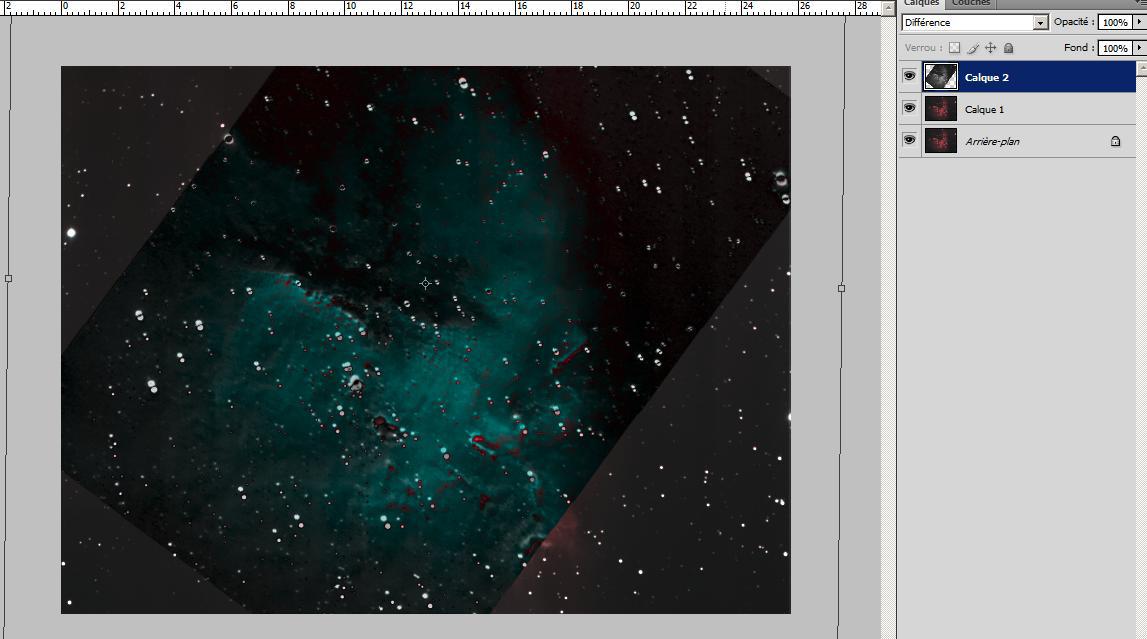The height and width of the screenshot is (639, 1147).
Task: Select the Arrière-plan layer name
Action: [992, 142]
